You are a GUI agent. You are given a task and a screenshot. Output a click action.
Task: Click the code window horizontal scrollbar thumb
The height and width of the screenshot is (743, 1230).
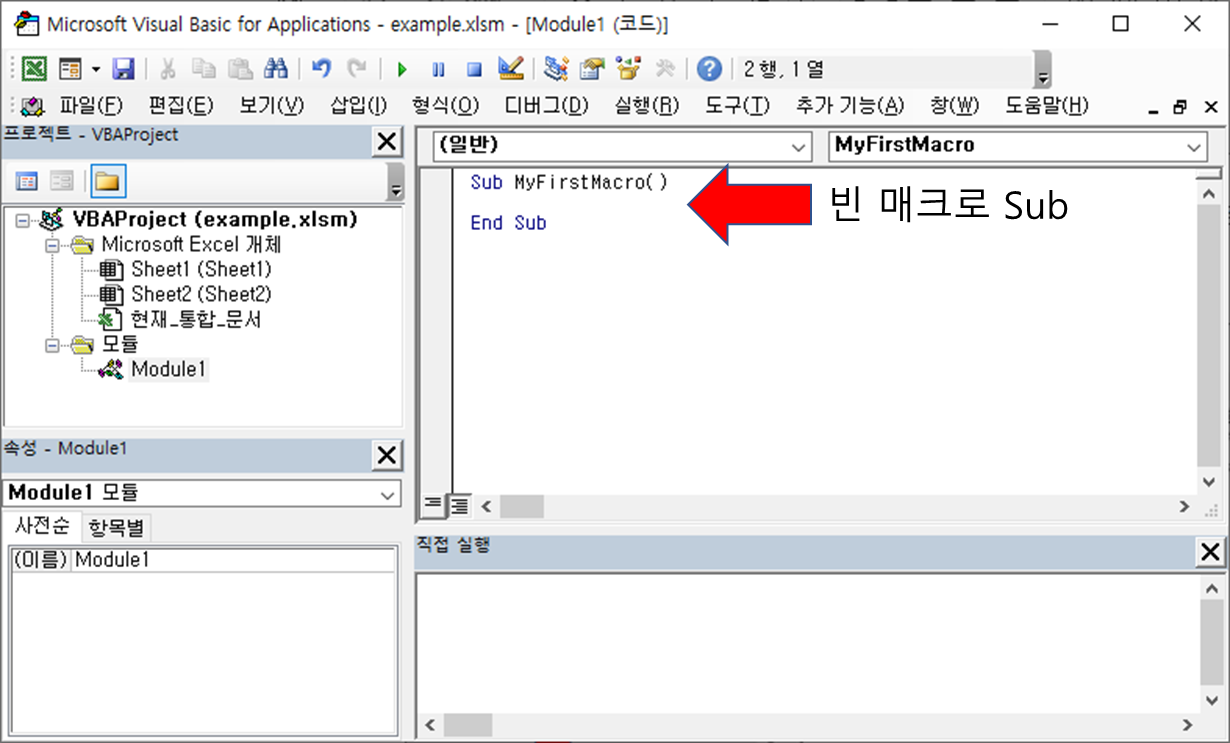click(521, 507)
